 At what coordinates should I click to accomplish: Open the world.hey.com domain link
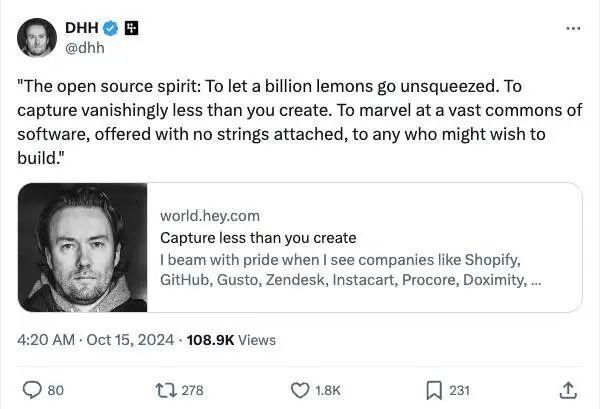pyautogui.click(x=209, y=215)
